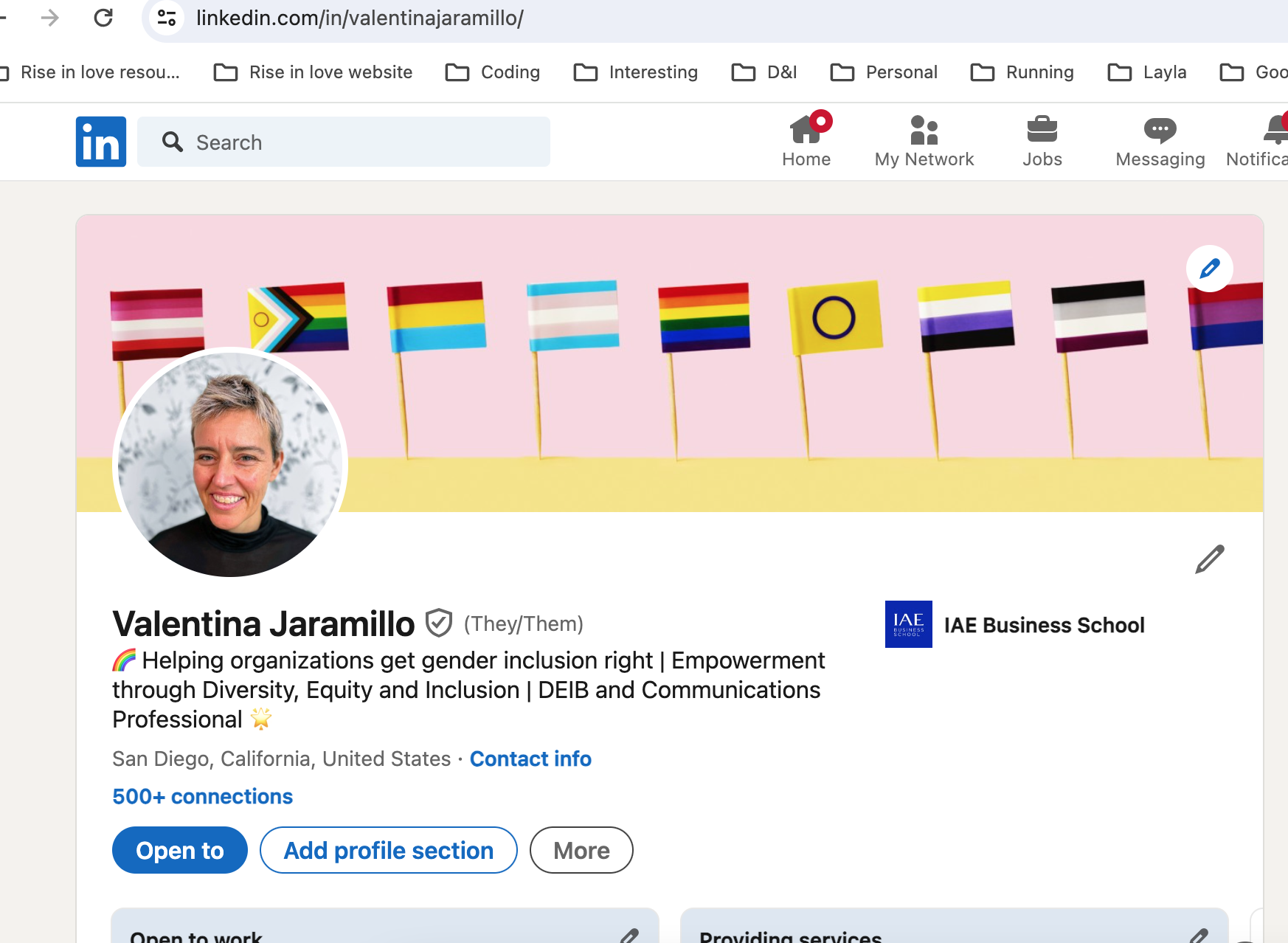Click the magnifier icon in Search
The width and height of the screenshot is (1288, 943).
[x=173, y=142]
